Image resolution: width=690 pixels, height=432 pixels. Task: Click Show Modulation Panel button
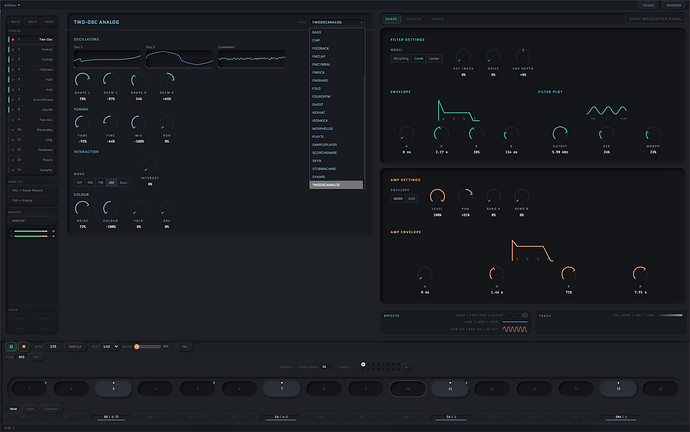[x=655, y=19]
